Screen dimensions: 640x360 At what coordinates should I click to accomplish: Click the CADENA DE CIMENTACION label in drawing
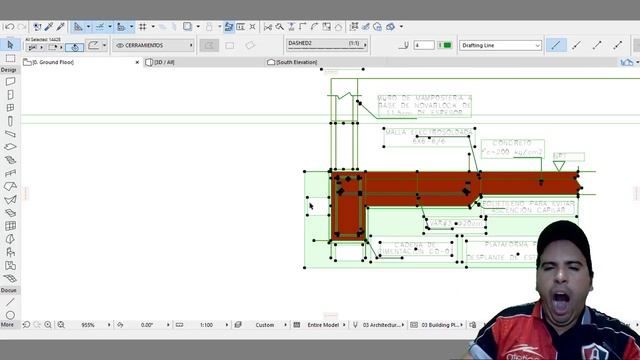pos(416,248)
